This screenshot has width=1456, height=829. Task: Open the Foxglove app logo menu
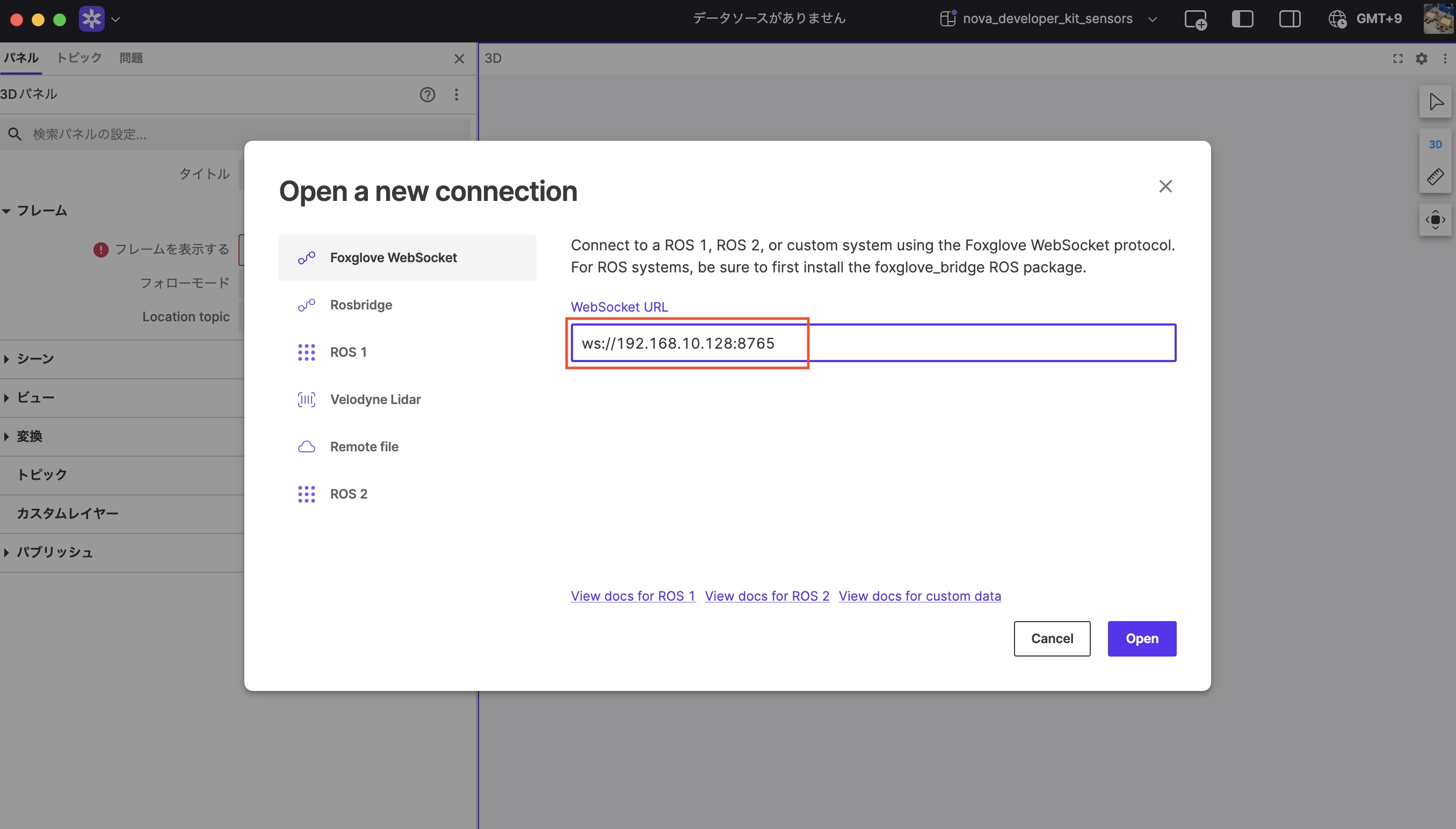(92, 19)
